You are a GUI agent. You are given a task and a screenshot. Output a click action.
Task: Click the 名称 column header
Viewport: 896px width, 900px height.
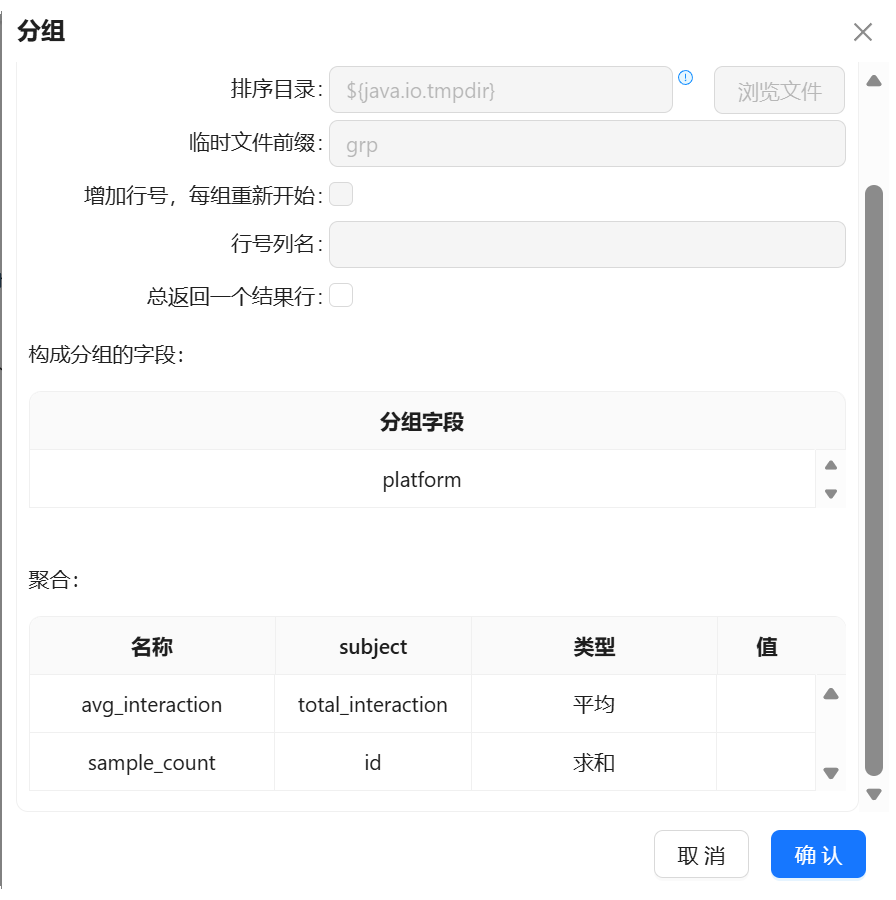point(152,646)
